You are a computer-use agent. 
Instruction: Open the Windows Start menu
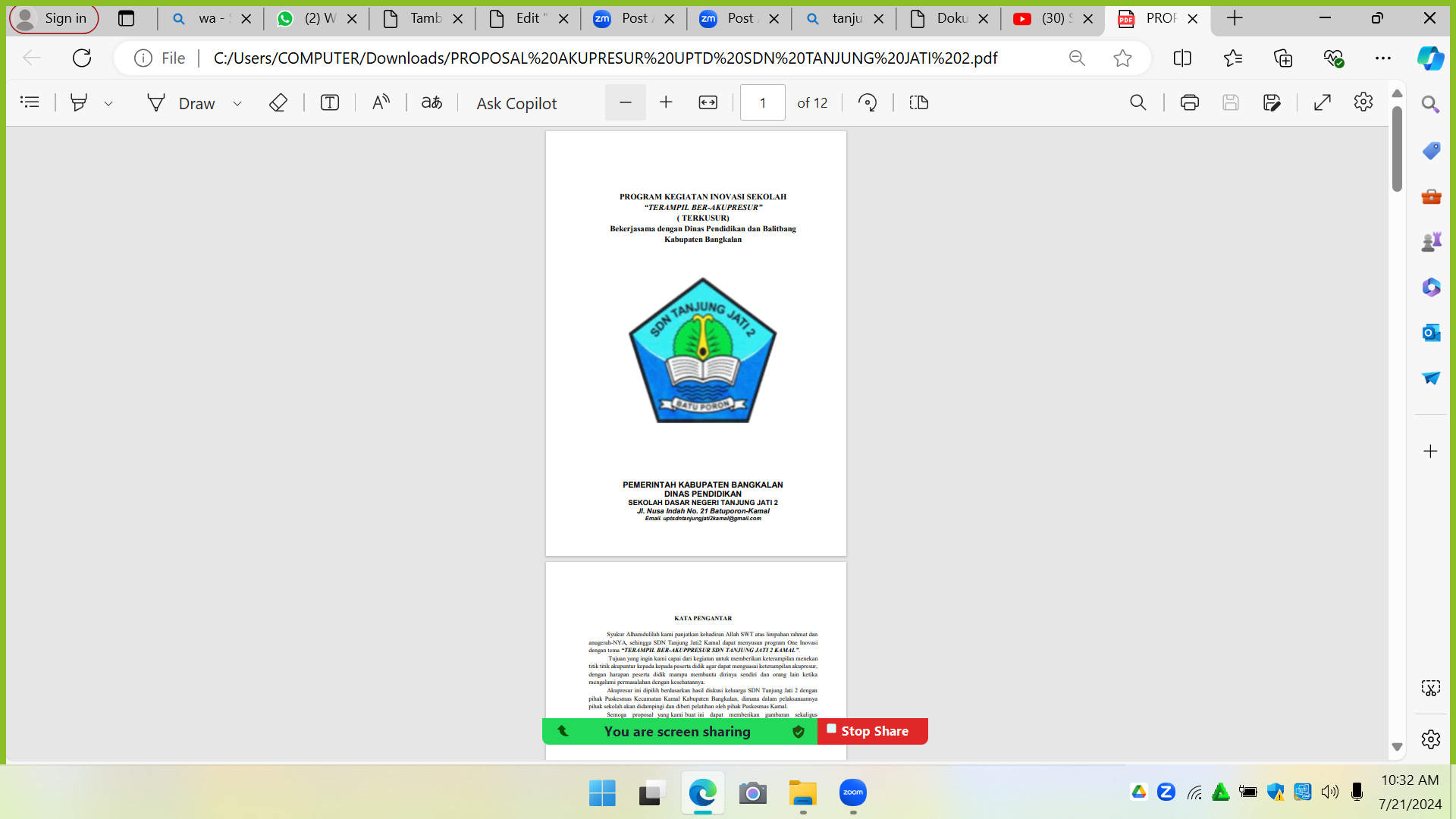point(602,793)
